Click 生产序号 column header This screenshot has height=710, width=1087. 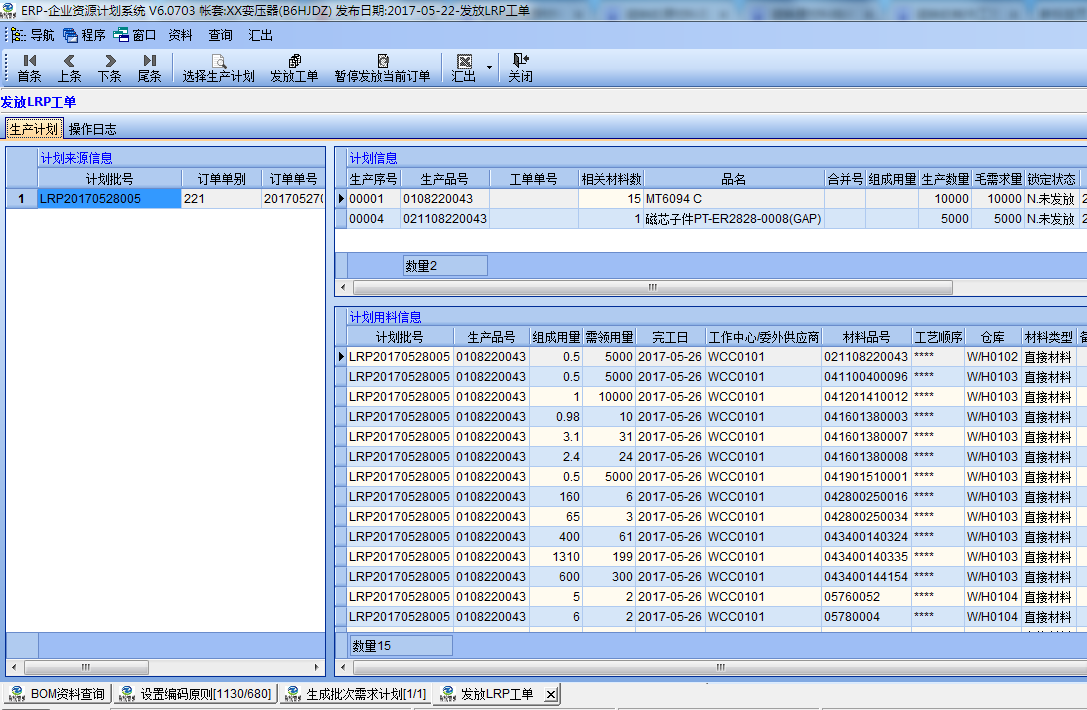coord(374,179)
